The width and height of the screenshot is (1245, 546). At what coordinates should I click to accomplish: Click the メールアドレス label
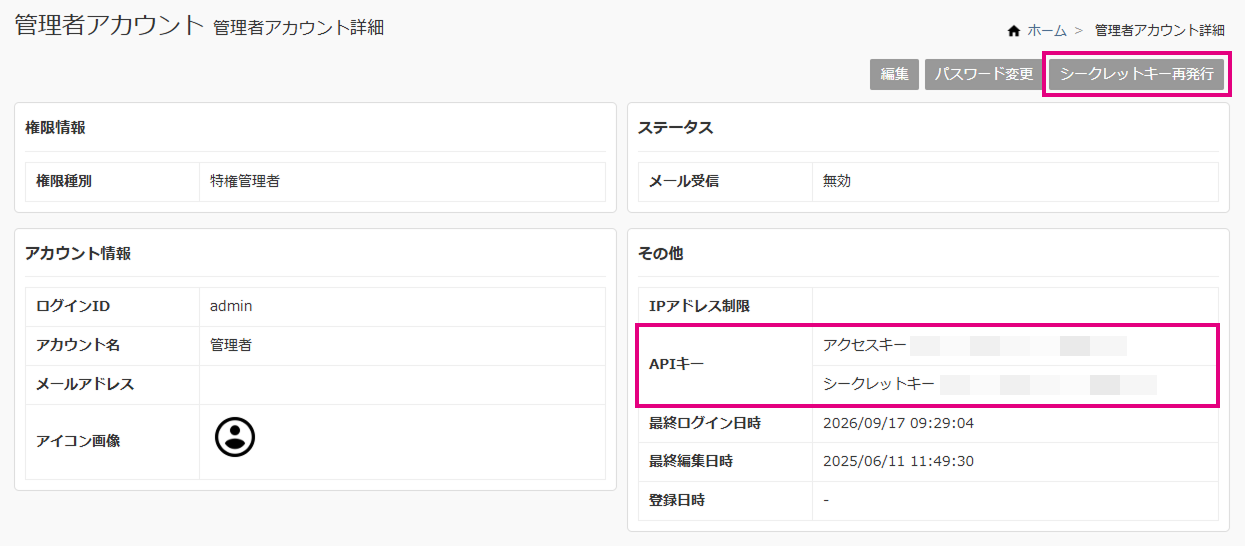[85, 384]
